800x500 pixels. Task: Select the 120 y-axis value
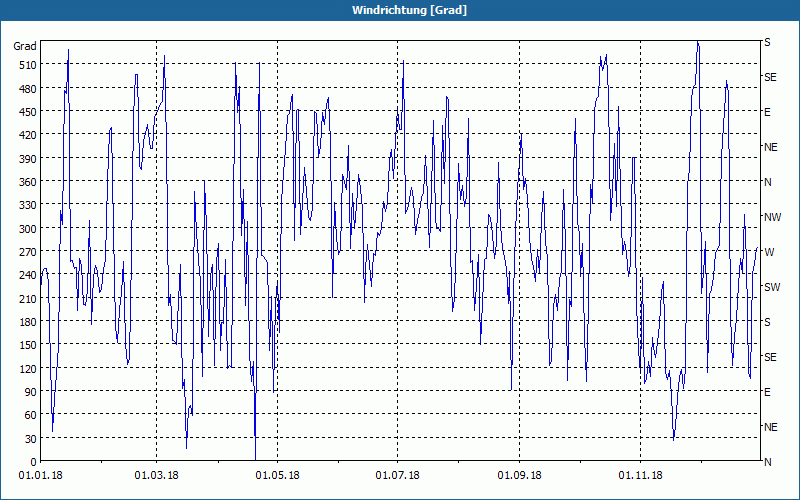28,368
